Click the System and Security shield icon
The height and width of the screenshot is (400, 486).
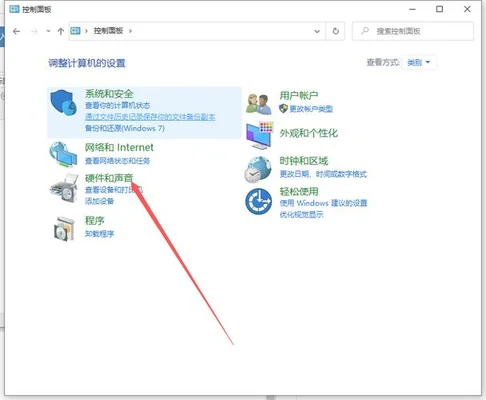[64, 103]
